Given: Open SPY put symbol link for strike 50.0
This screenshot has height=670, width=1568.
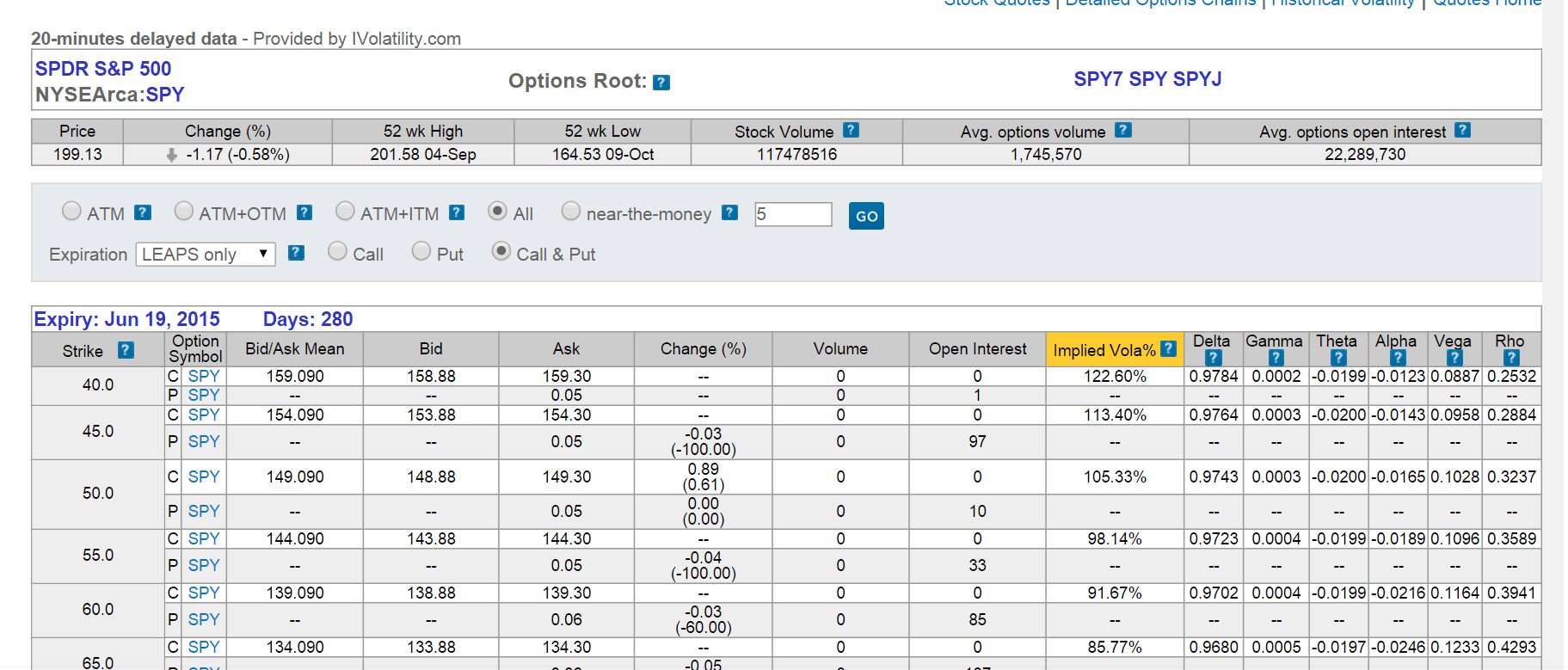Looking at the screenshot, I should tap(204, 511).
